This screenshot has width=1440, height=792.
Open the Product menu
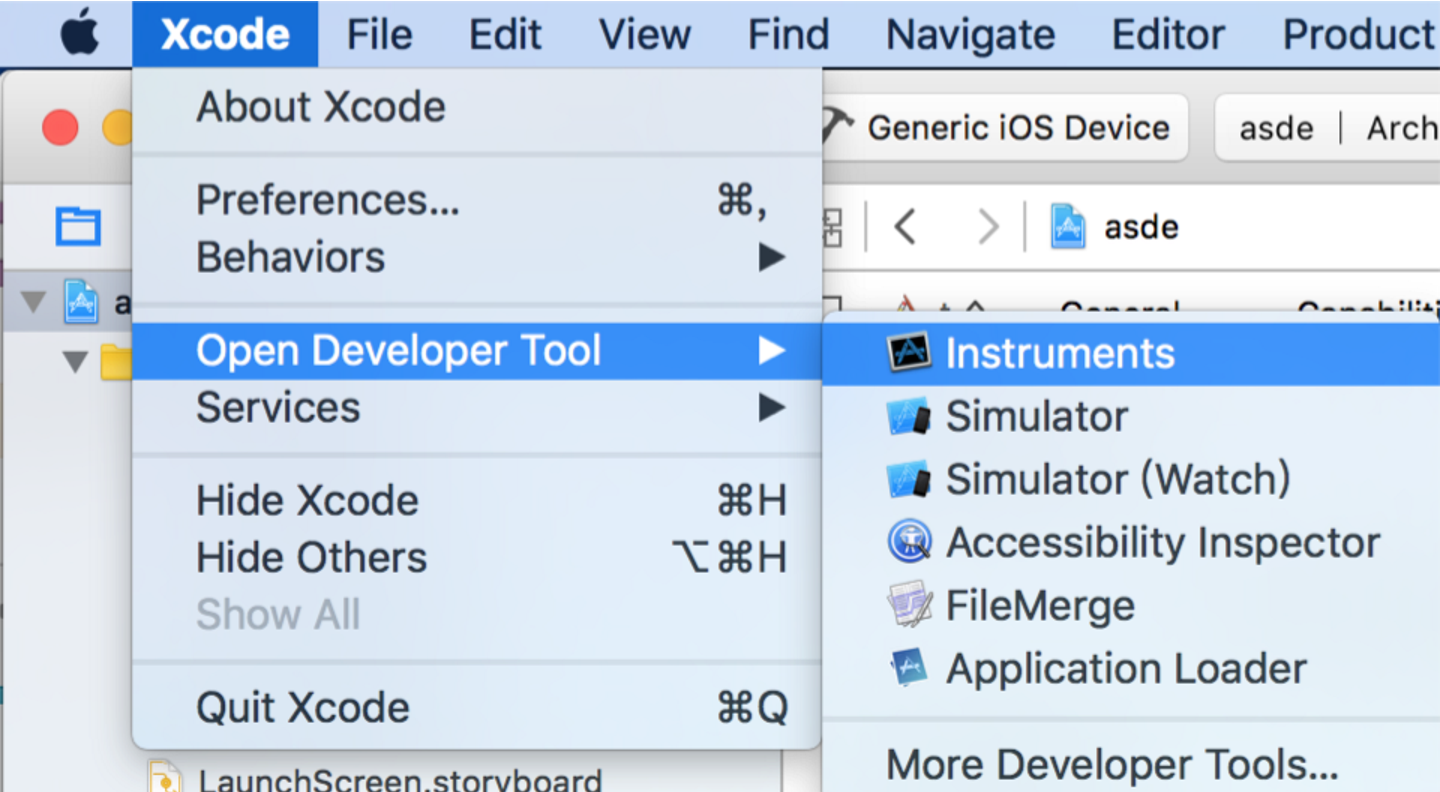1360,34
